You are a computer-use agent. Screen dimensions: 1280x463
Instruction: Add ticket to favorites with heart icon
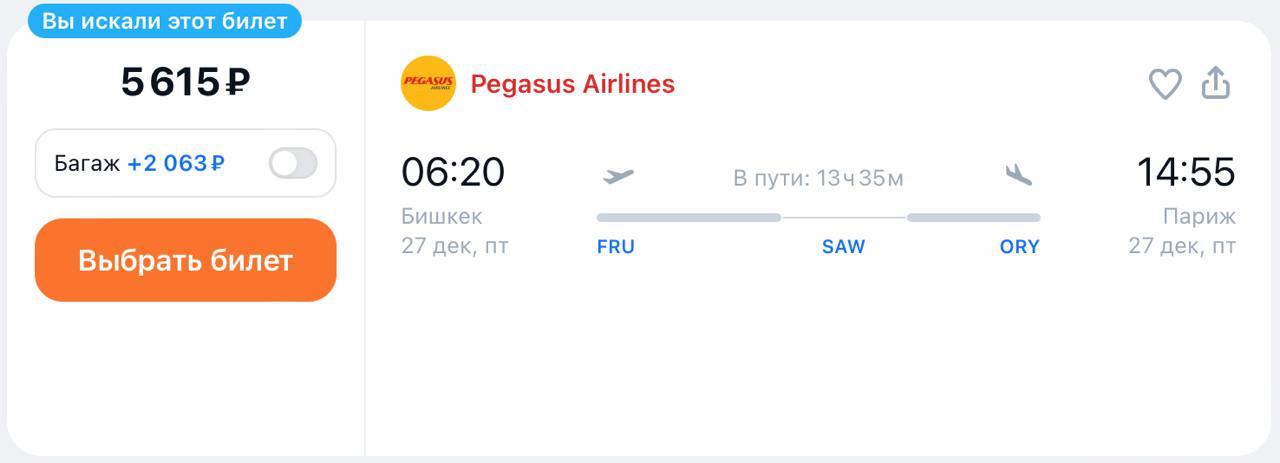click(1165, 84)
